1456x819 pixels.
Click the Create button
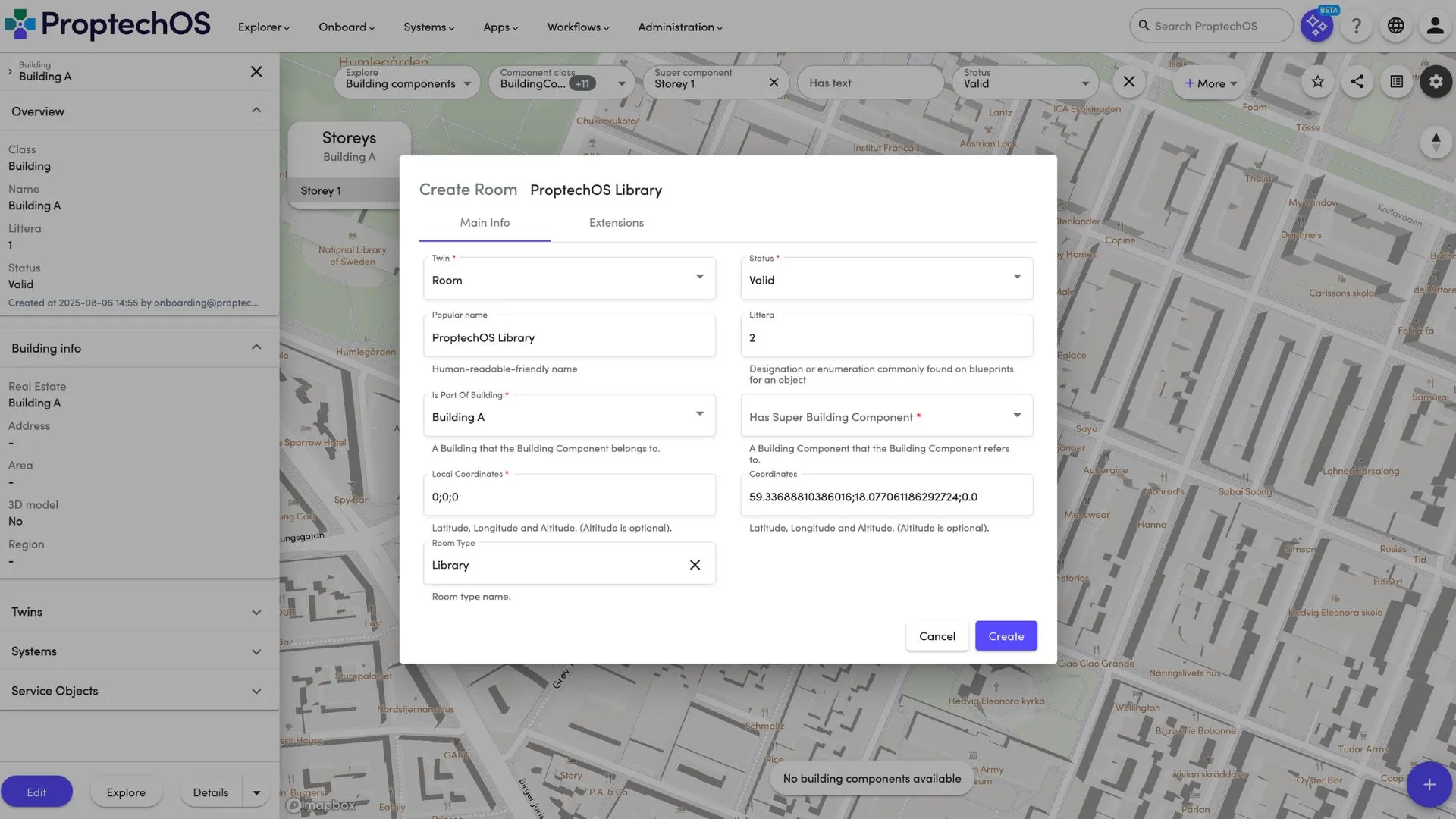[1006, 636]
